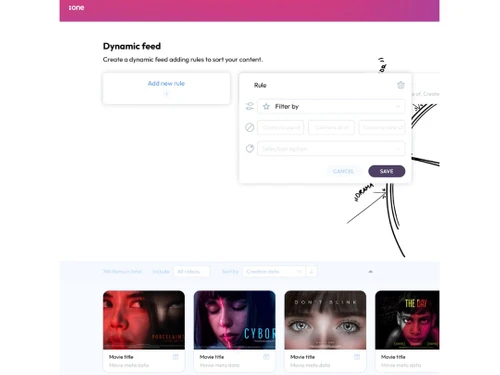
Task: Click the filter sliders icon beside Filter by
Action: tap(249, 106)
